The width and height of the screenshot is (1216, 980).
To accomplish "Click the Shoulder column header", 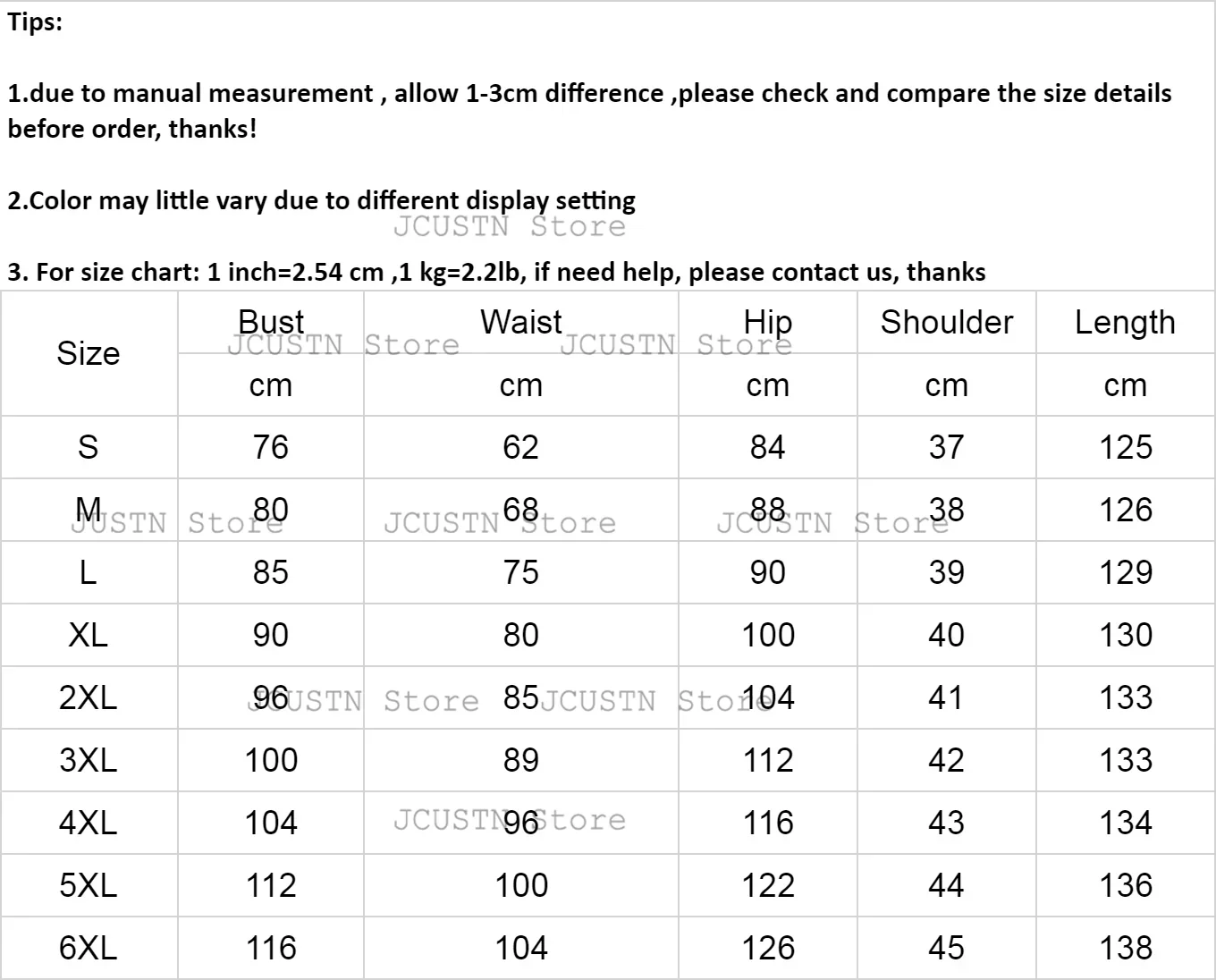I will (946, 322).
